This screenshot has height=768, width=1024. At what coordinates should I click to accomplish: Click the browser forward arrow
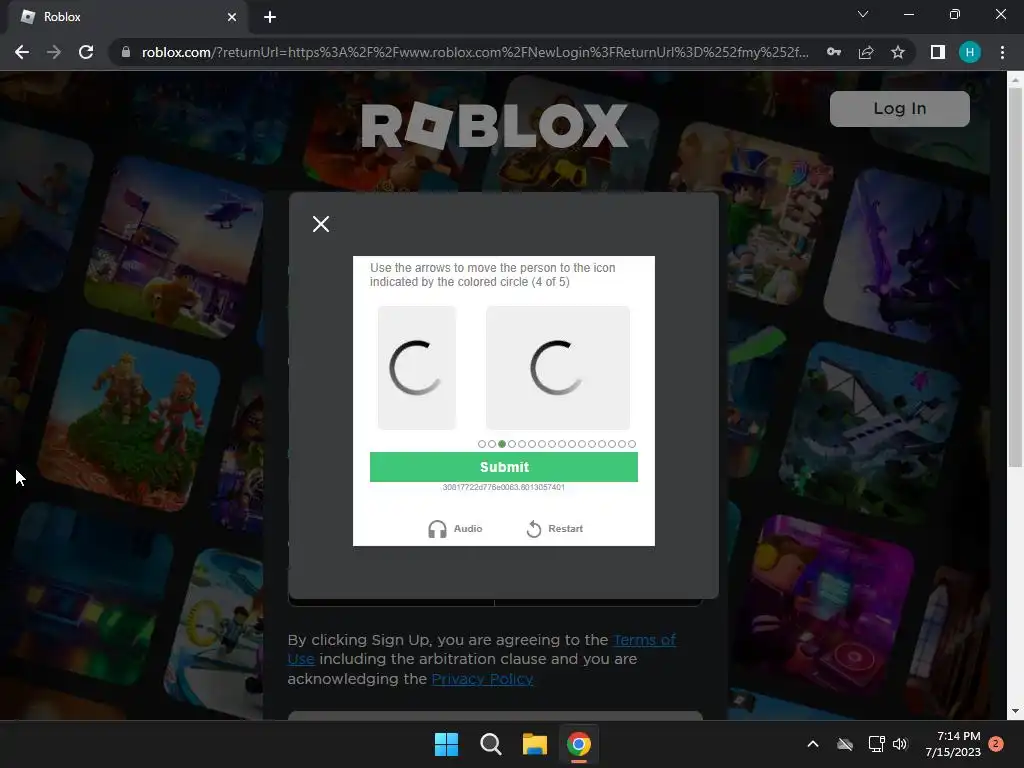[54, 52]
